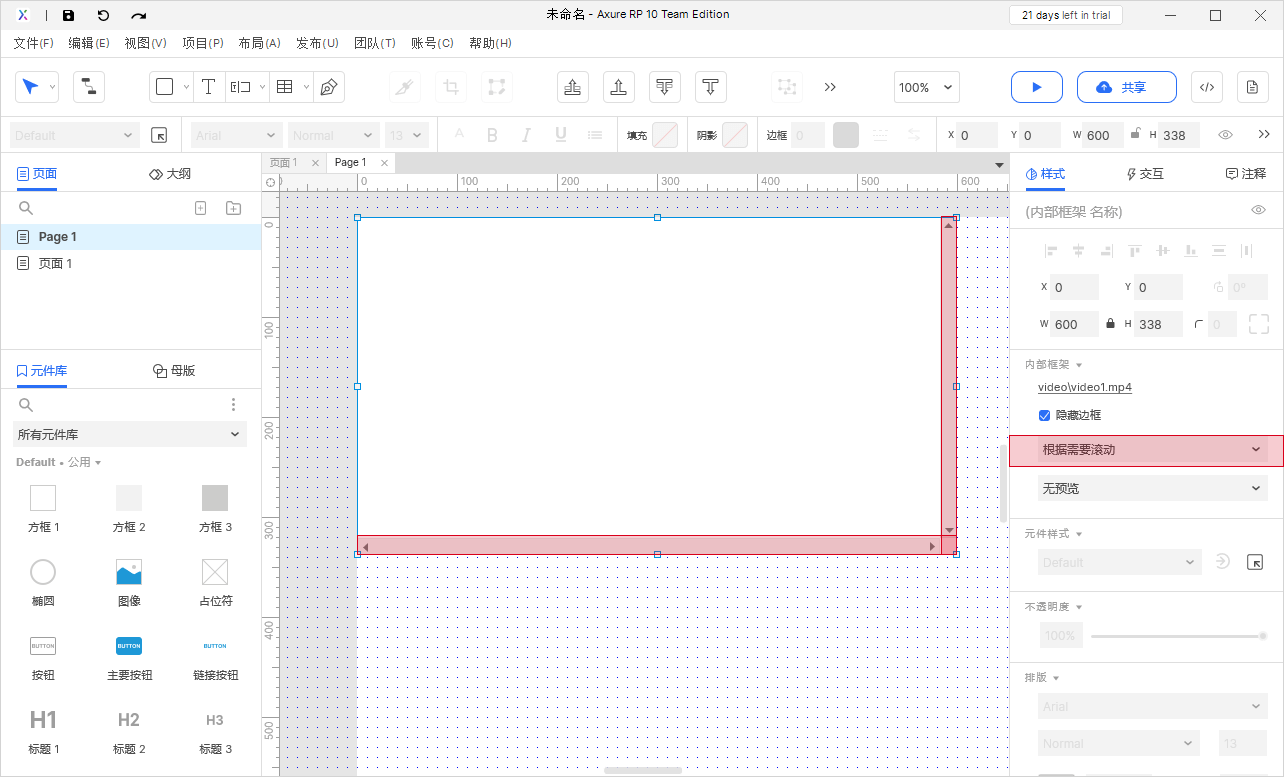
Task: Open the 发布(U) menu
Action: point(316,43)
